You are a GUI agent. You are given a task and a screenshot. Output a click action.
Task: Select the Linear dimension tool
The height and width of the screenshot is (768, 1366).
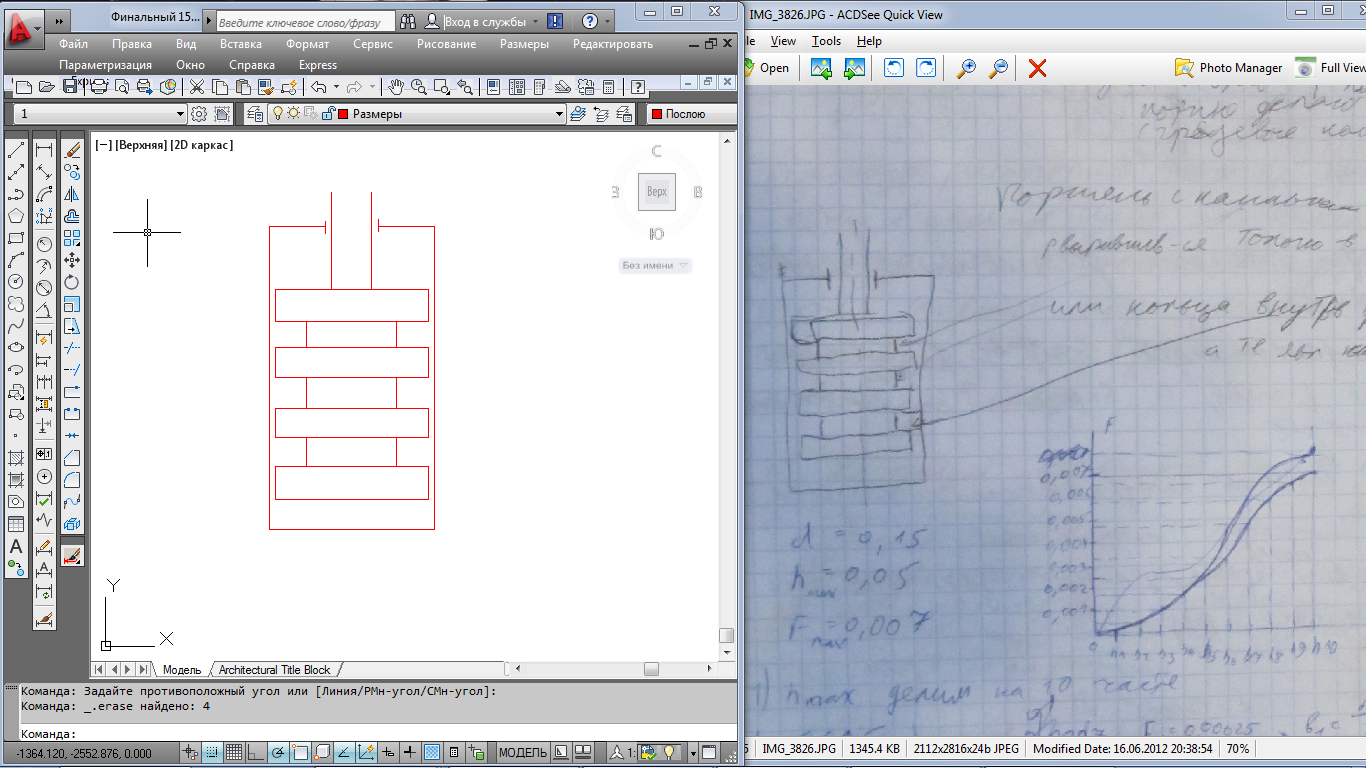point(44,151)
